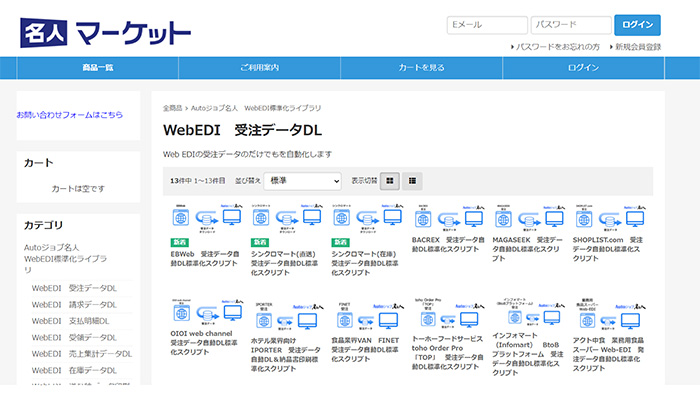The image size is (700, 394).
Task: Open MAGASEEK product title link
Action: [x=527, y=249]
